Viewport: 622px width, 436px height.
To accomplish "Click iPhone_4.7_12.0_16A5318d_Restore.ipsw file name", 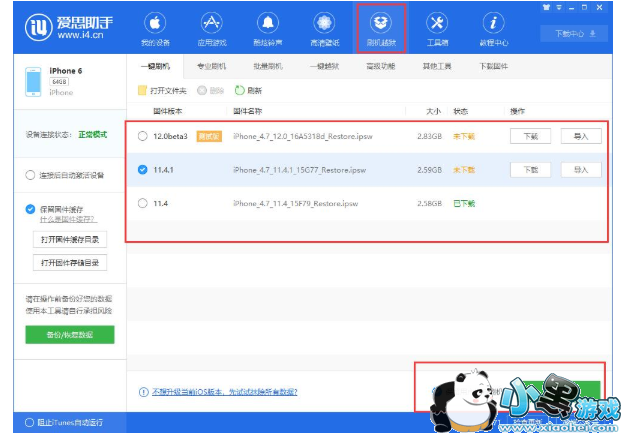I will [303, 136].
